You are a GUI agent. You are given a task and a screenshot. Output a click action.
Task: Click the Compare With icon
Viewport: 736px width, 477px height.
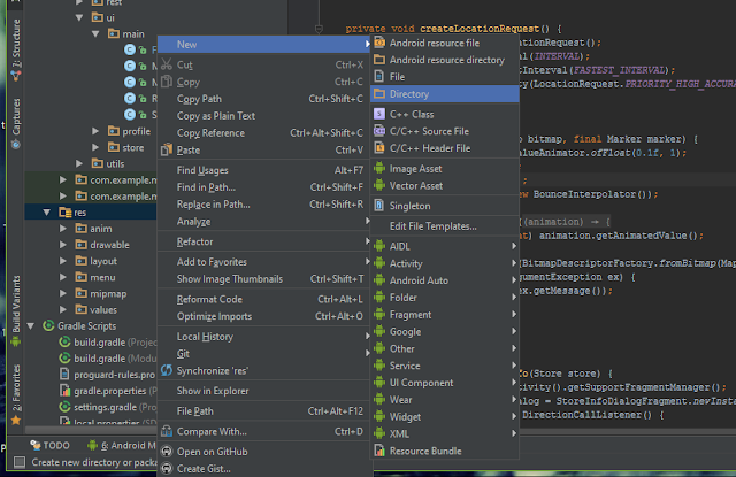coord(166,431)
